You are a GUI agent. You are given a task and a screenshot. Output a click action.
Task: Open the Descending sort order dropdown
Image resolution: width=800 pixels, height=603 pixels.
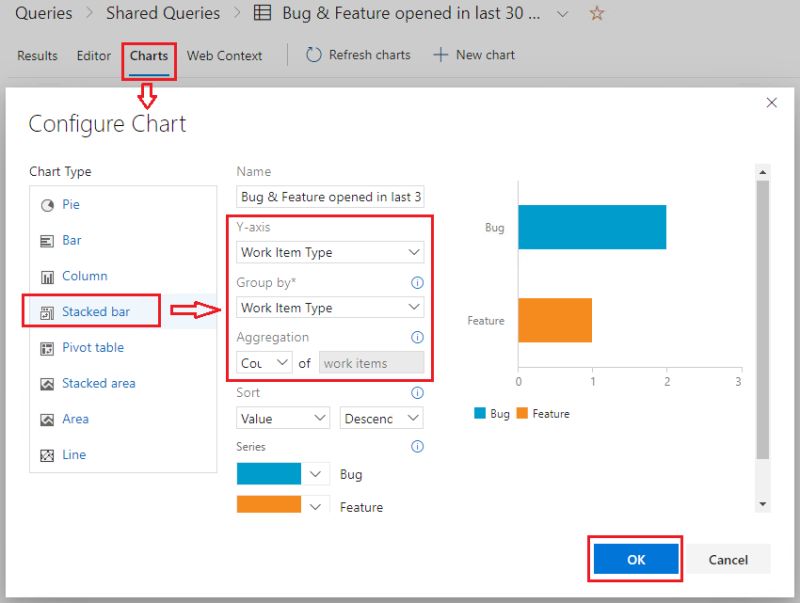[381, 418]
